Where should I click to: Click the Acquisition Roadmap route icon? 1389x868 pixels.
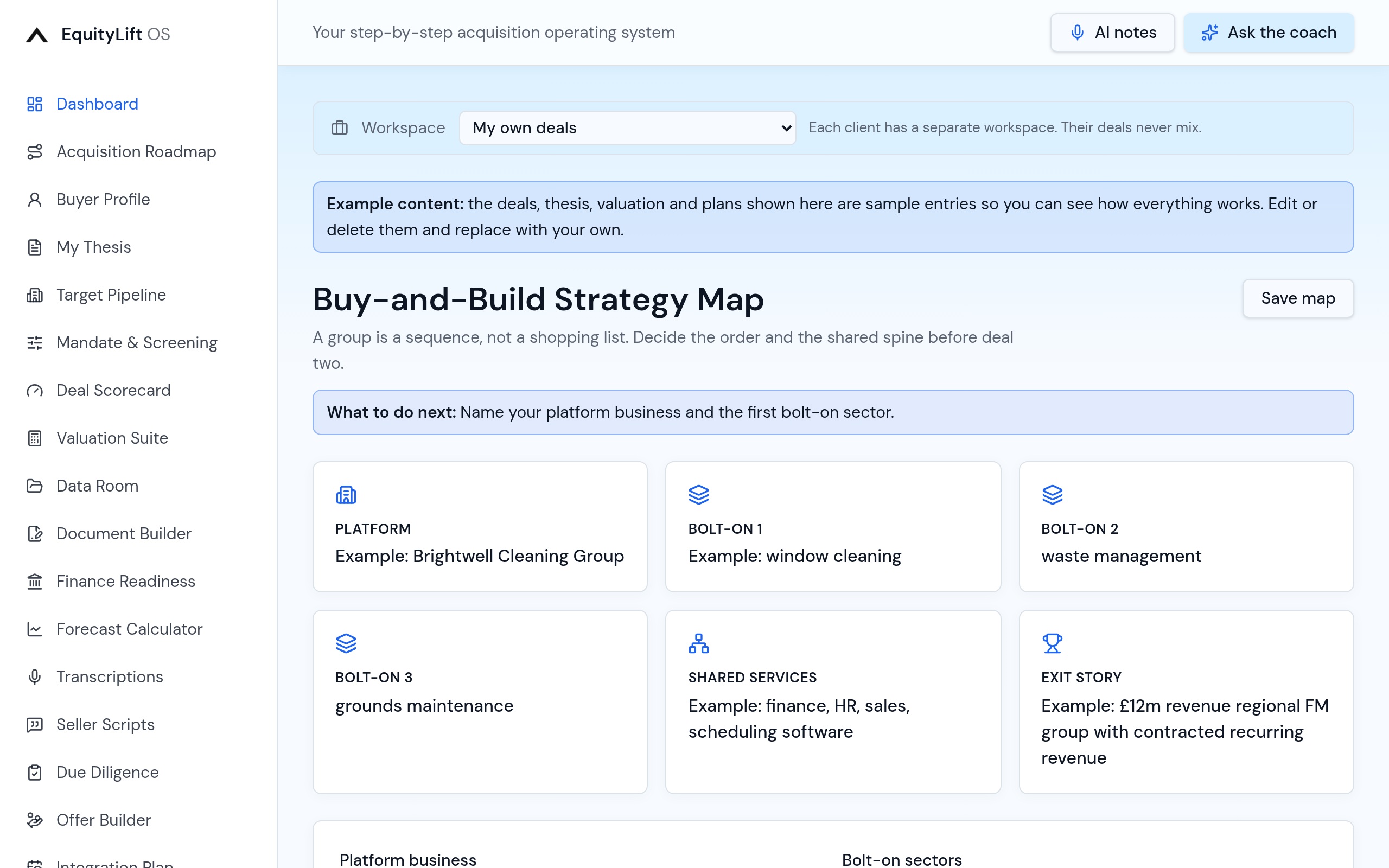point(34,151)
